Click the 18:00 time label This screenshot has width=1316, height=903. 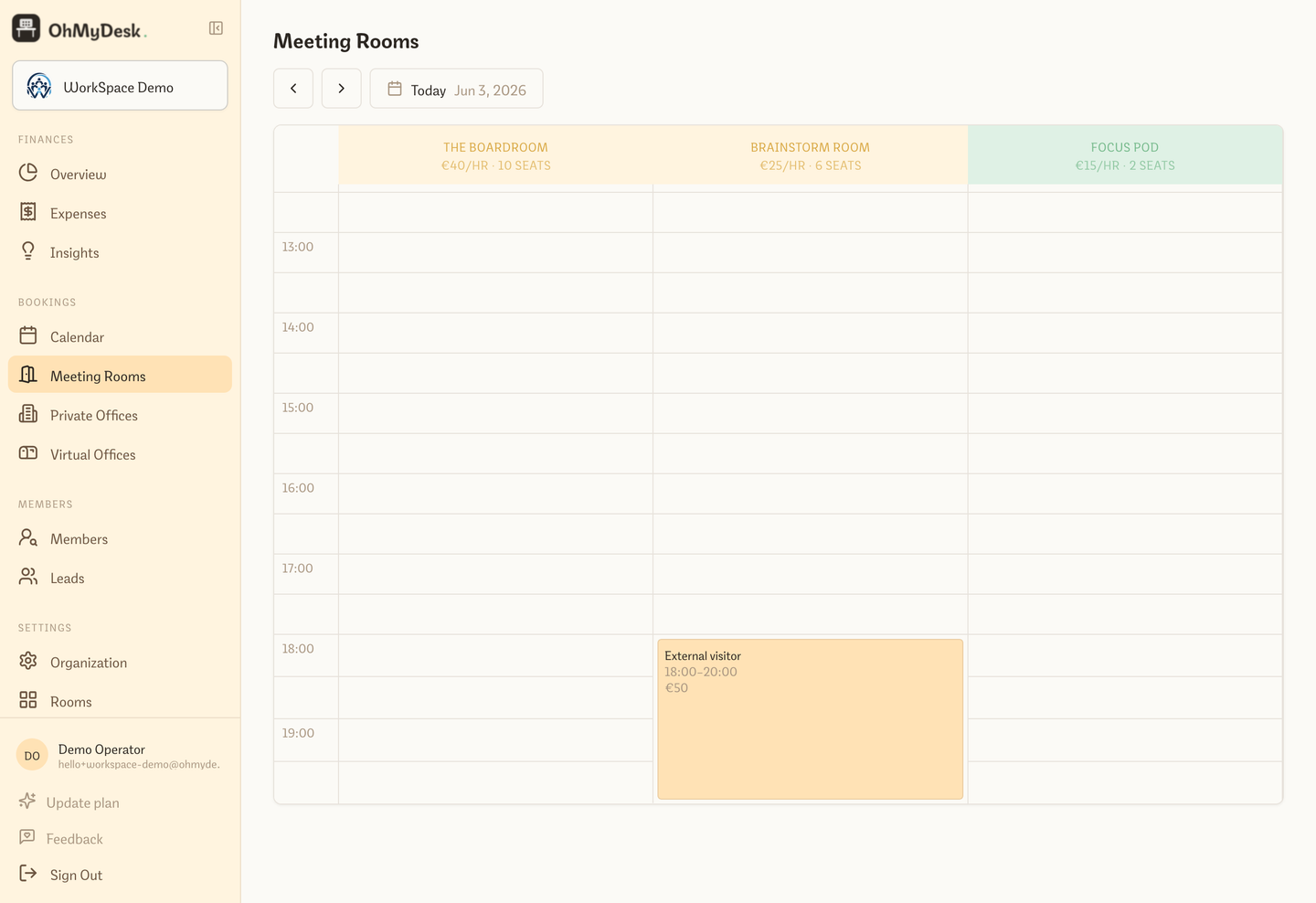298,649
